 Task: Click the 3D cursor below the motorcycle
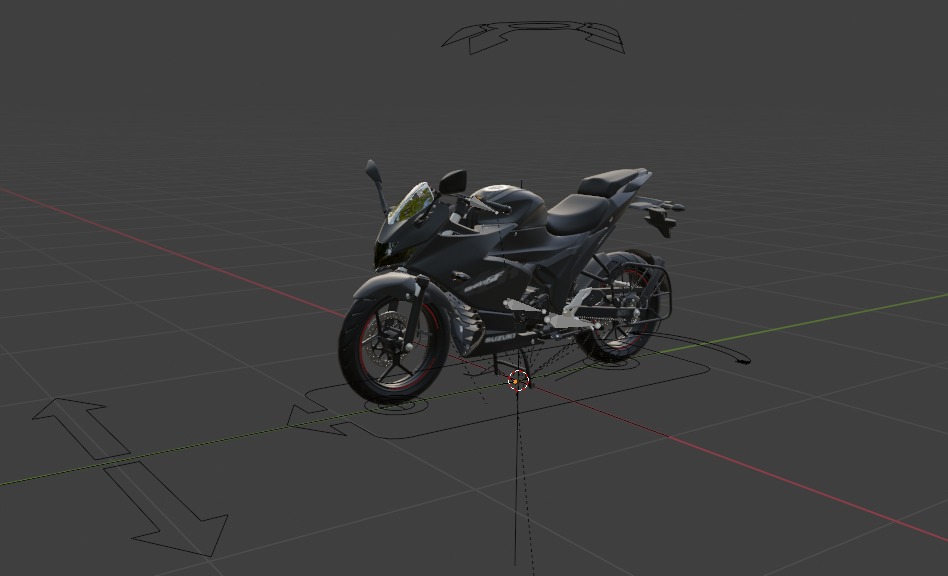coord(518,381)
